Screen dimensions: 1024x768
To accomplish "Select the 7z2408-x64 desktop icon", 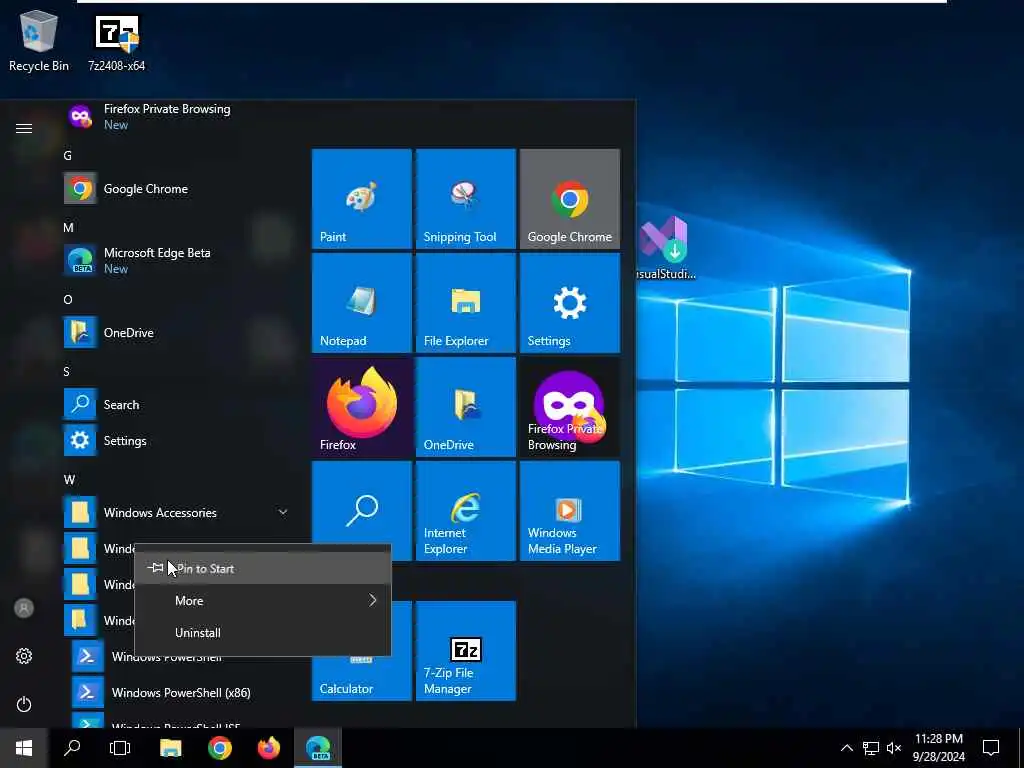I will coord(116,43).
